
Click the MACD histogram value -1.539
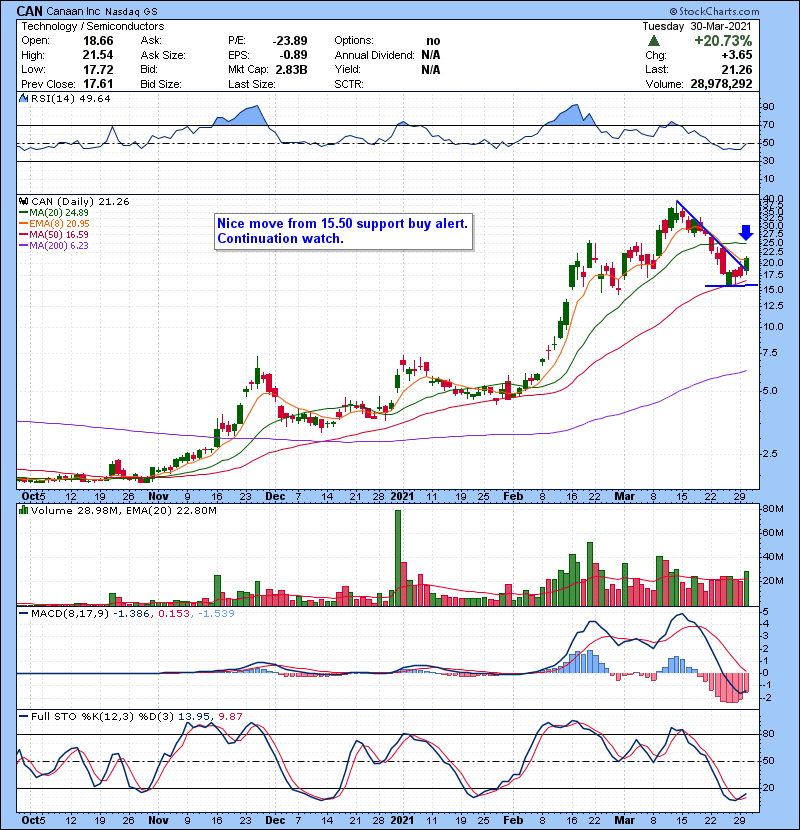click(x=216, y=613)
